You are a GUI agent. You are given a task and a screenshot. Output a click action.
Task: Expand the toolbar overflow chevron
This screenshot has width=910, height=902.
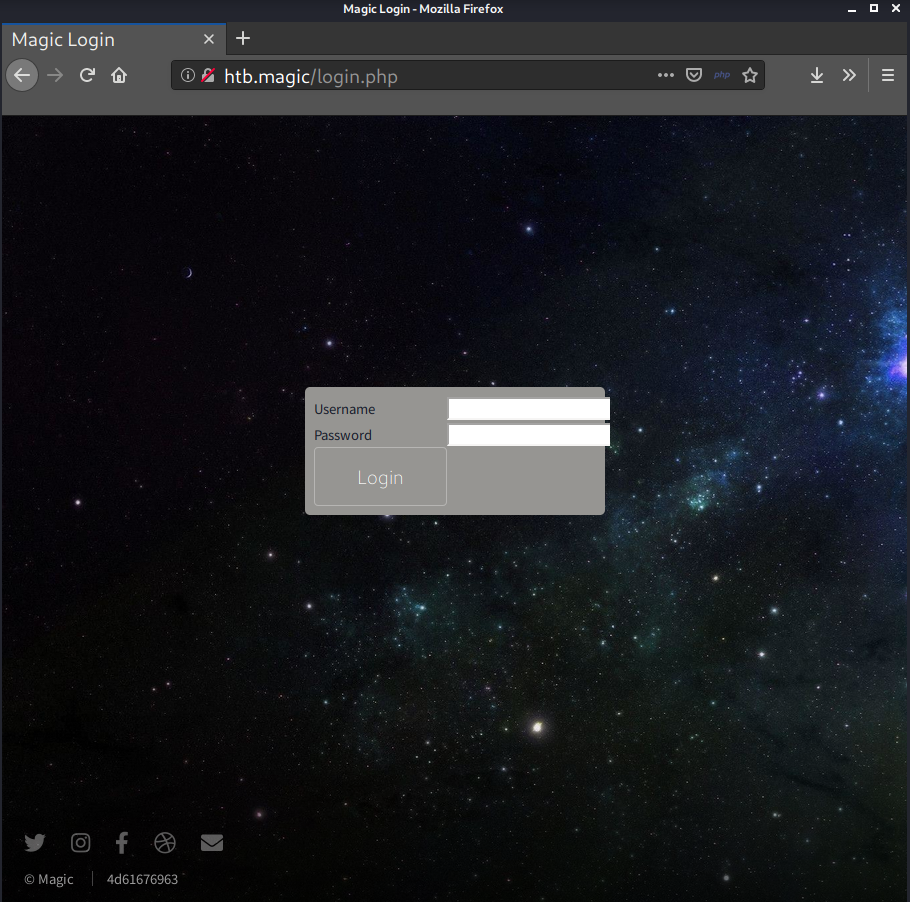pos(849,75)
